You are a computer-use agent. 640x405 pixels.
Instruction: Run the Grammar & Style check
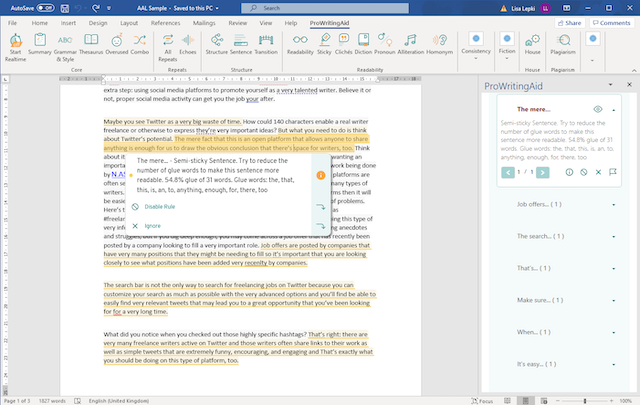click(x=65, y=48)
